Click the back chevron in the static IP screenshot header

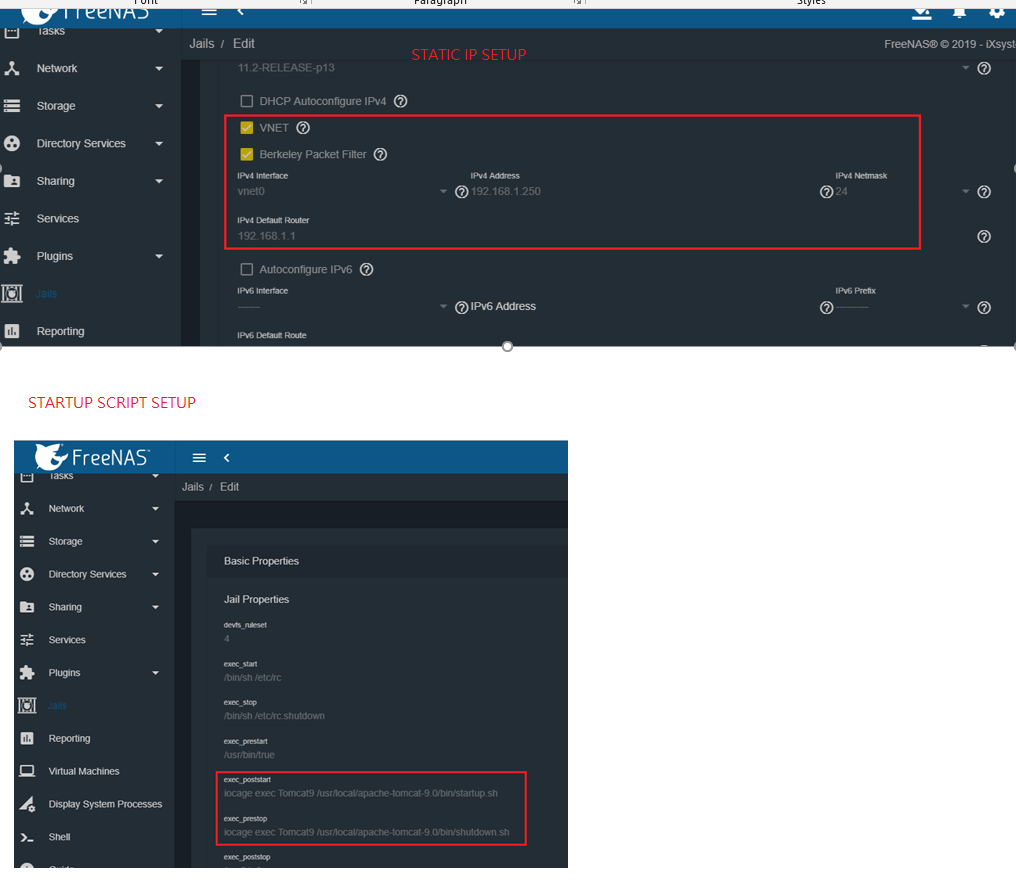240,12
